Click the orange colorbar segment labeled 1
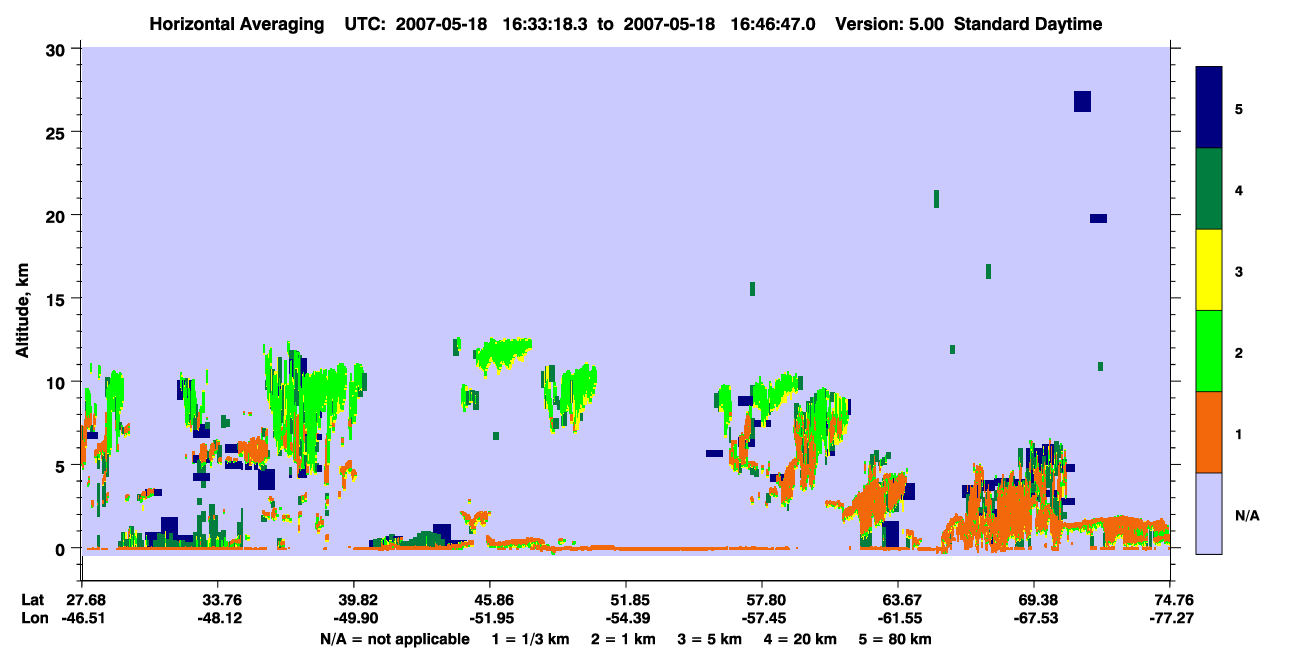 click(x=1209, y=432)
